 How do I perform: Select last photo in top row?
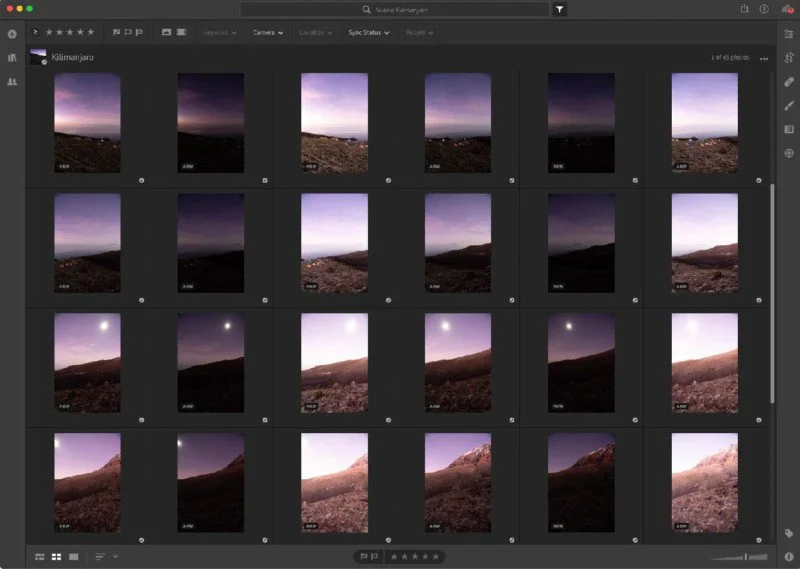click(x=705, y=123)
